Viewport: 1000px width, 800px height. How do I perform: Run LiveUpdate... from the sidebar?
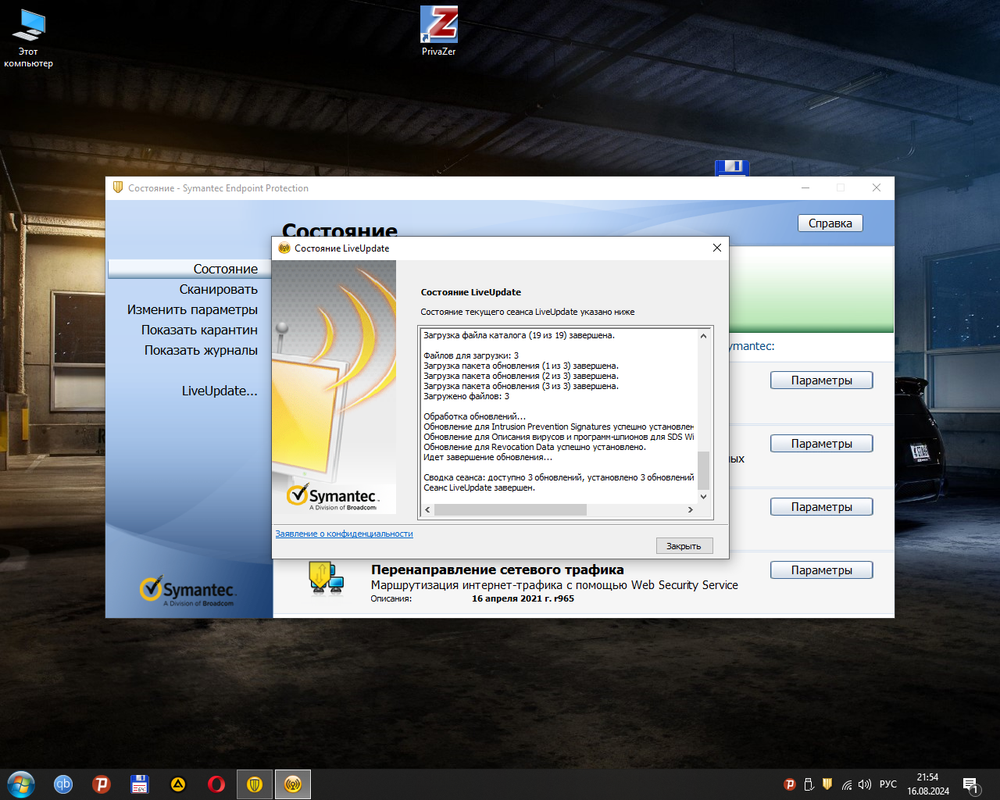(219, 391)
